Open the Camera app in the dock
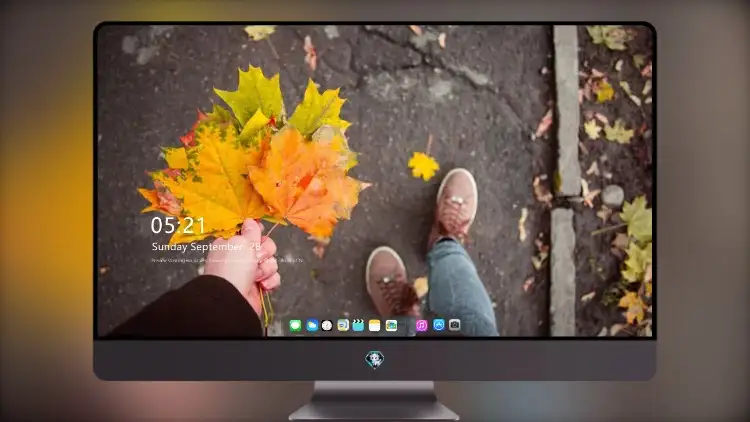Screen dimensions: 750x422 click(455, 325)
